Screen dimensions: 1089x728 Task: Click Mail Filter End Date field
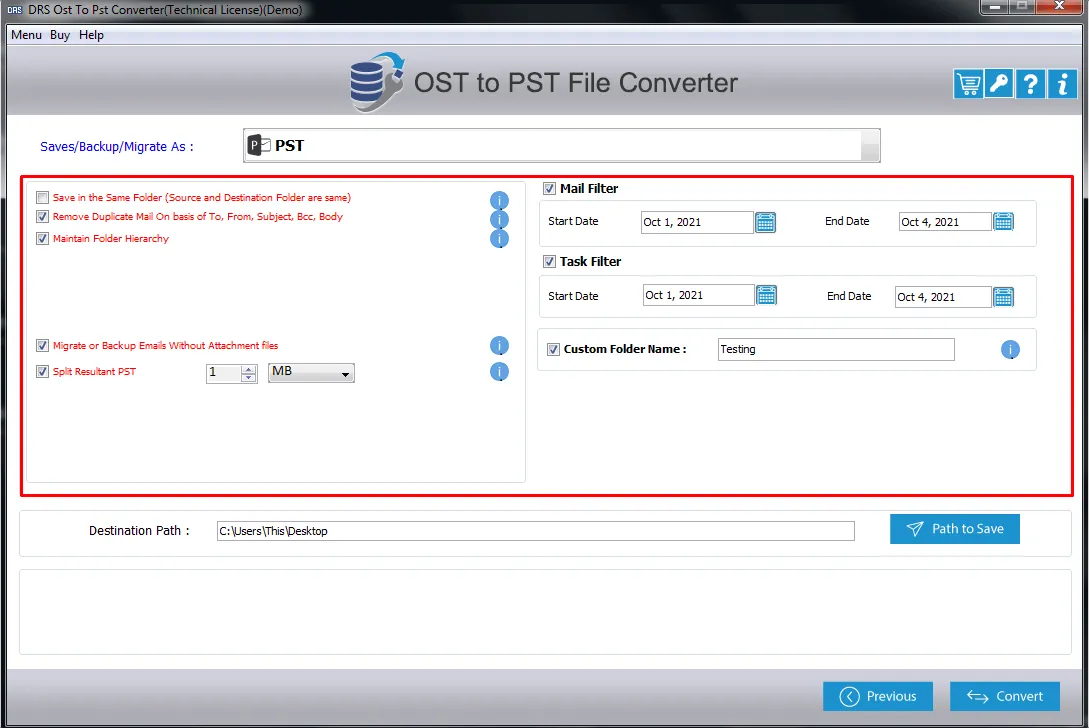pyautogui.click(x=945, y=222)
